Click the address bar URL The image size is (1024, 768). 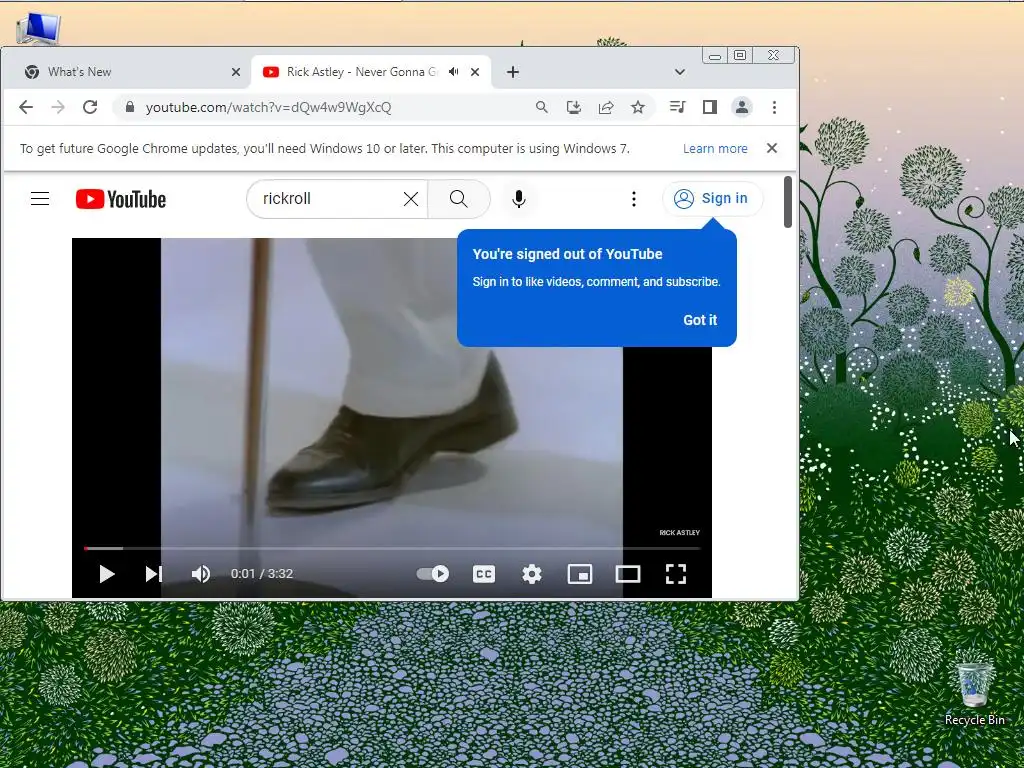point(268,107)
